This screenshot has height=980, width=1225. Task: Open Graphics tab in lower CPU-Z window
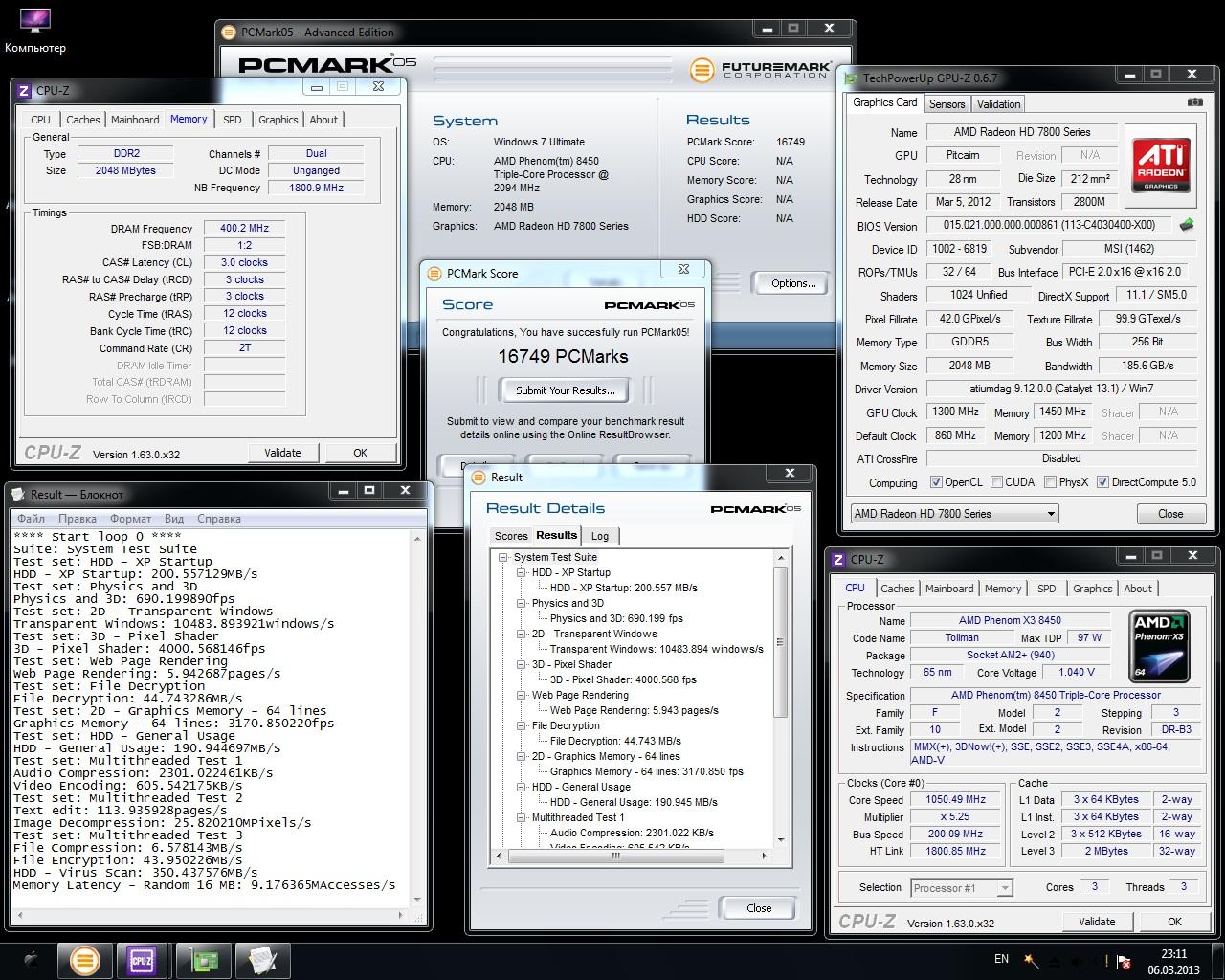click(x=1092, y=589)
